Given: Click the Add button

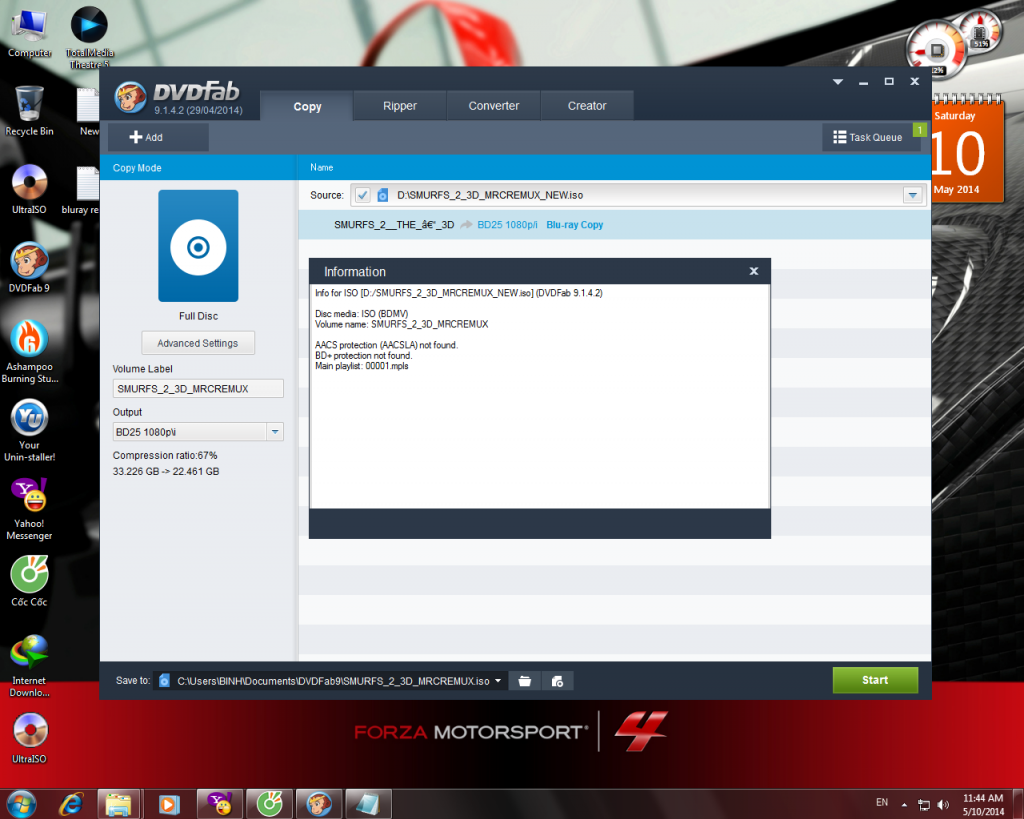Looking at the screenshot, I should tap(159, 137).
